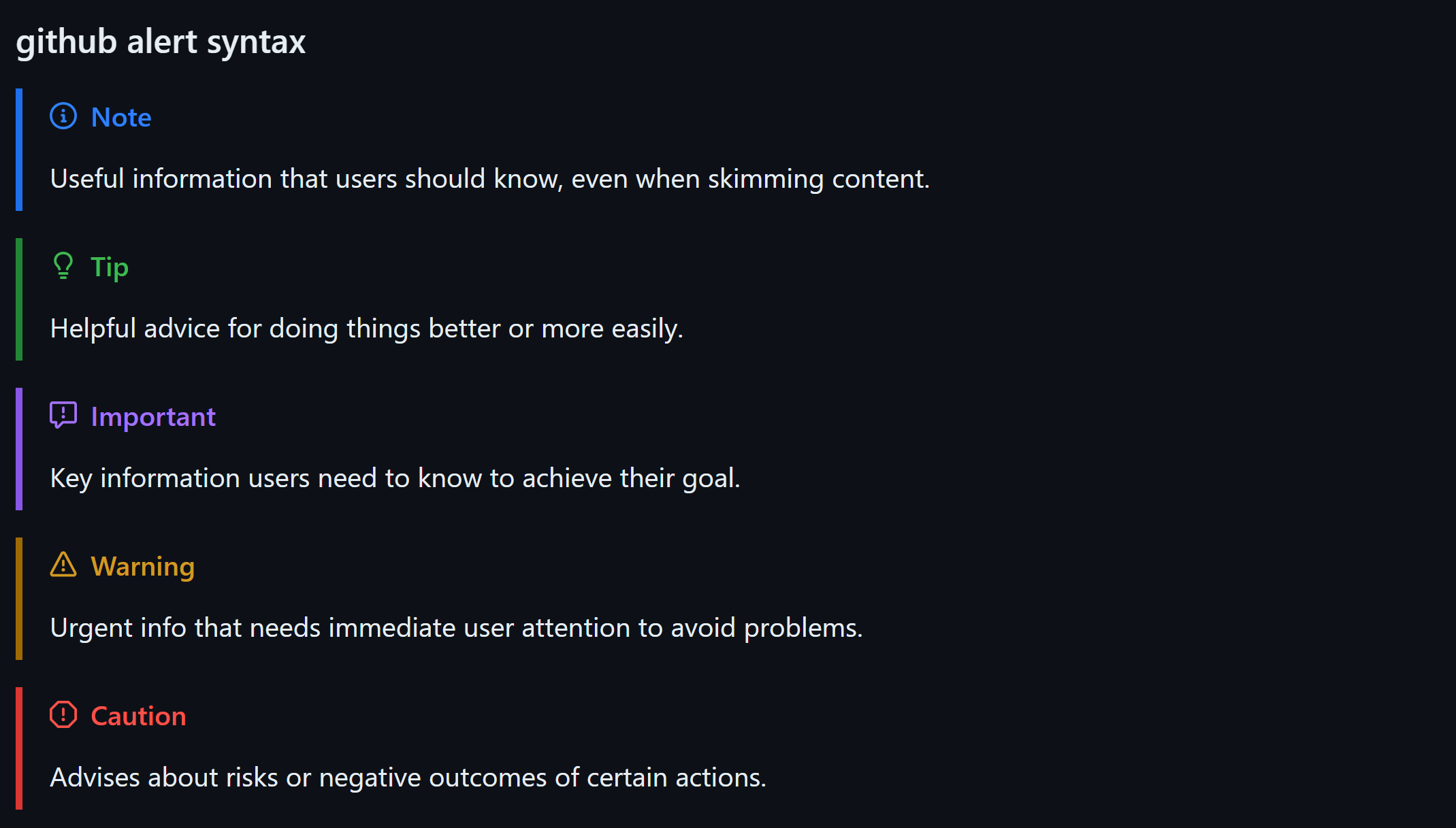Screen dimensions: 1456x828
Task: Click the purple vertical bar beside Important
Action: coord(19,449)
